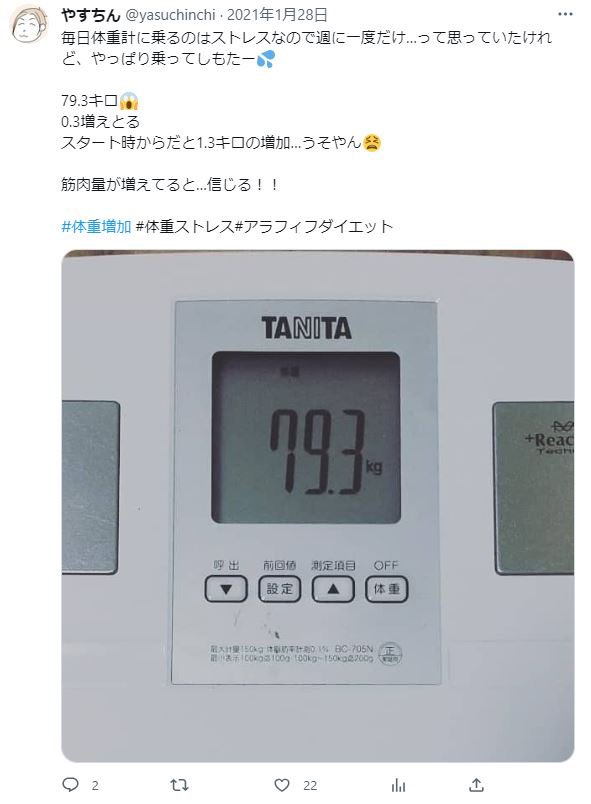Screen dimensions: 591x804
Task: Open the attached scale photo
Action: coord(317,506)
